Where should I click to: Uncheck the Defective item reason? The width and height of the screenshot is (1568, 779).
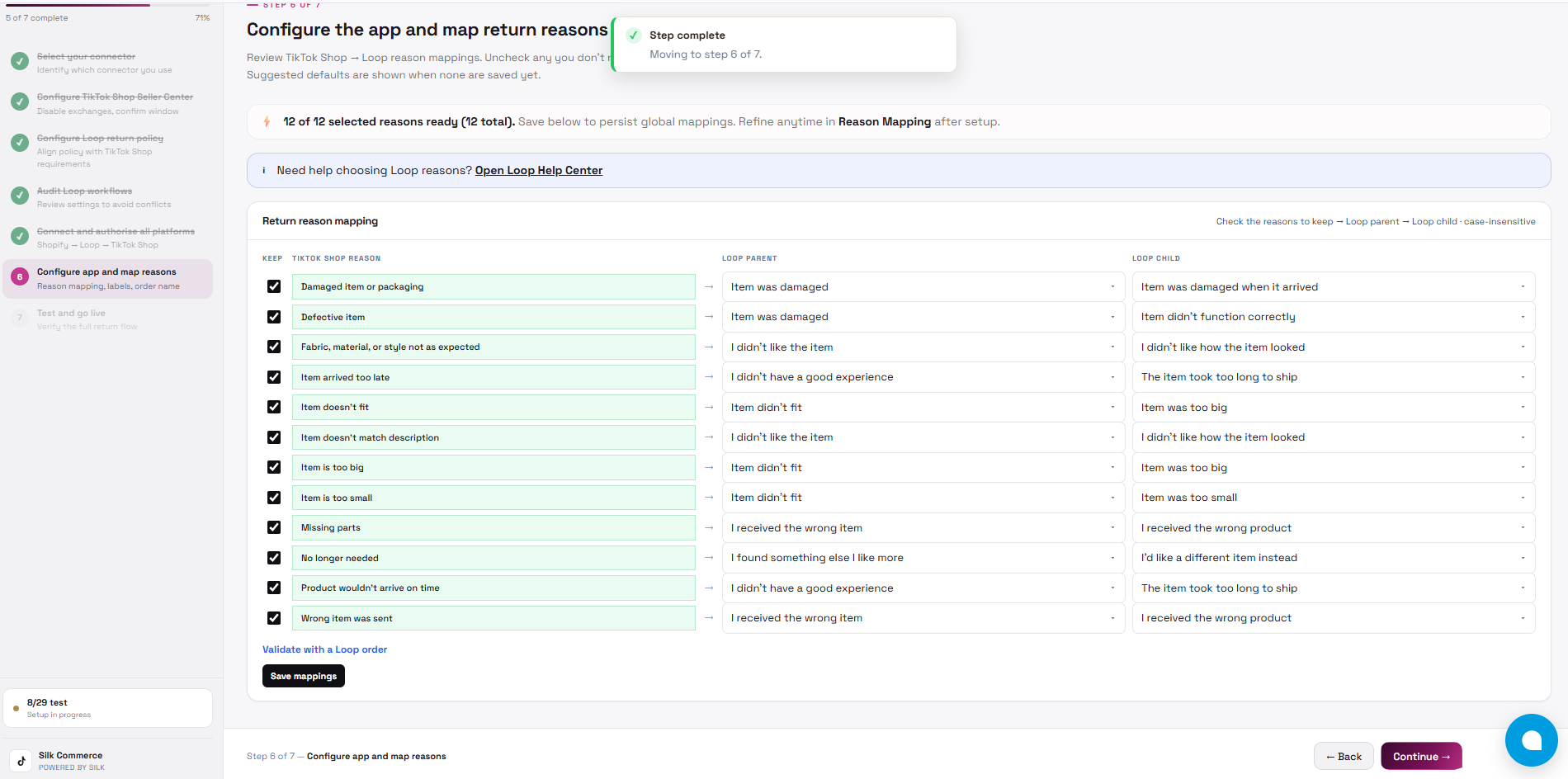pos(274,317)
